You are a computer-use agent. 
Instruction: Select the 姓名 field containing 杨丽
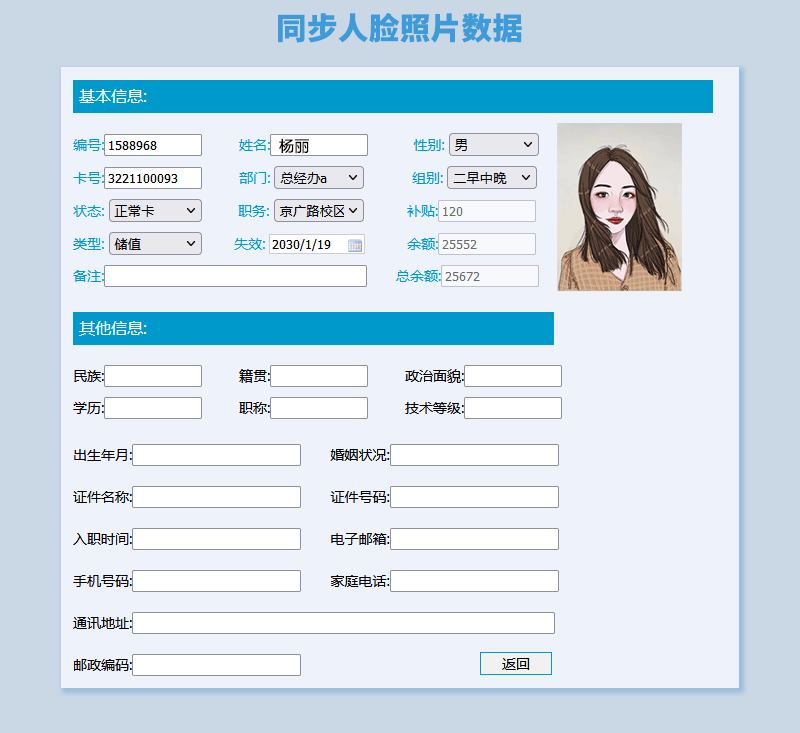click(319, 145)
